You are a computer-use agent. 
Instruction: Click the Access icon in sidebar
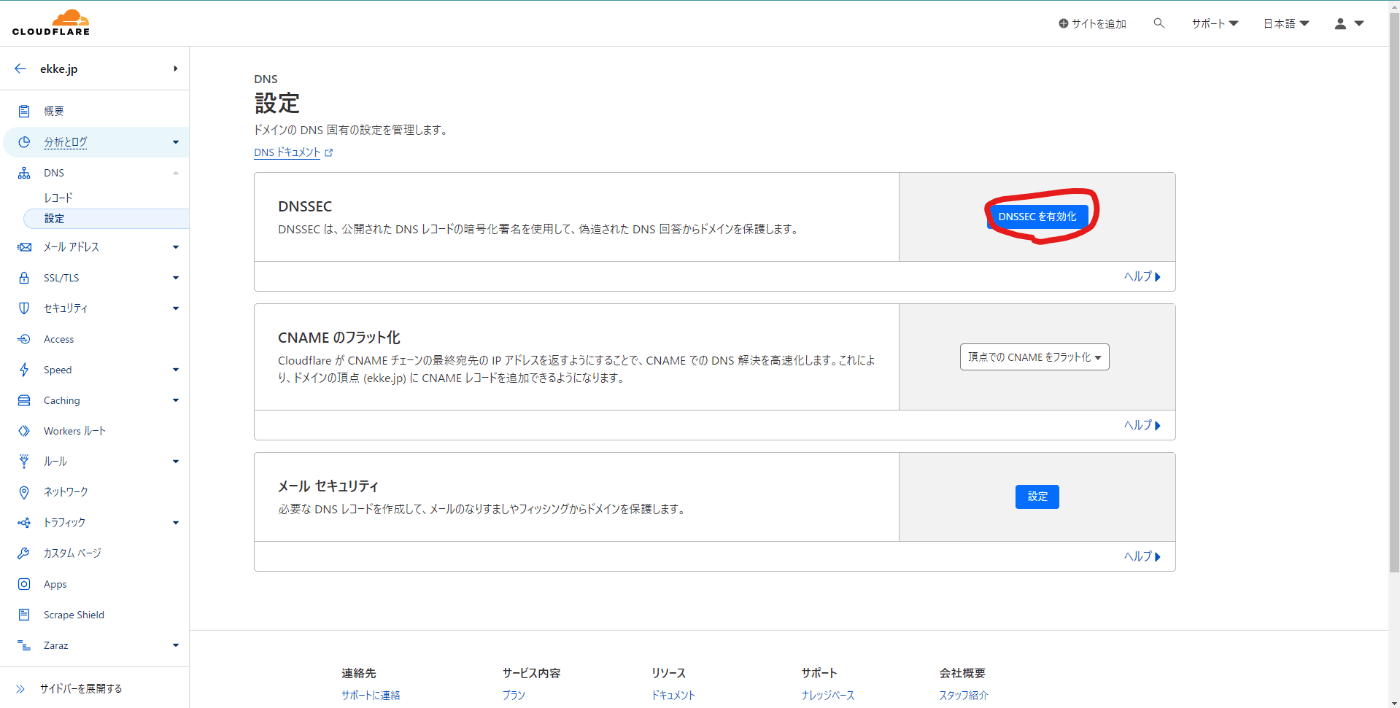click(24, 339)
